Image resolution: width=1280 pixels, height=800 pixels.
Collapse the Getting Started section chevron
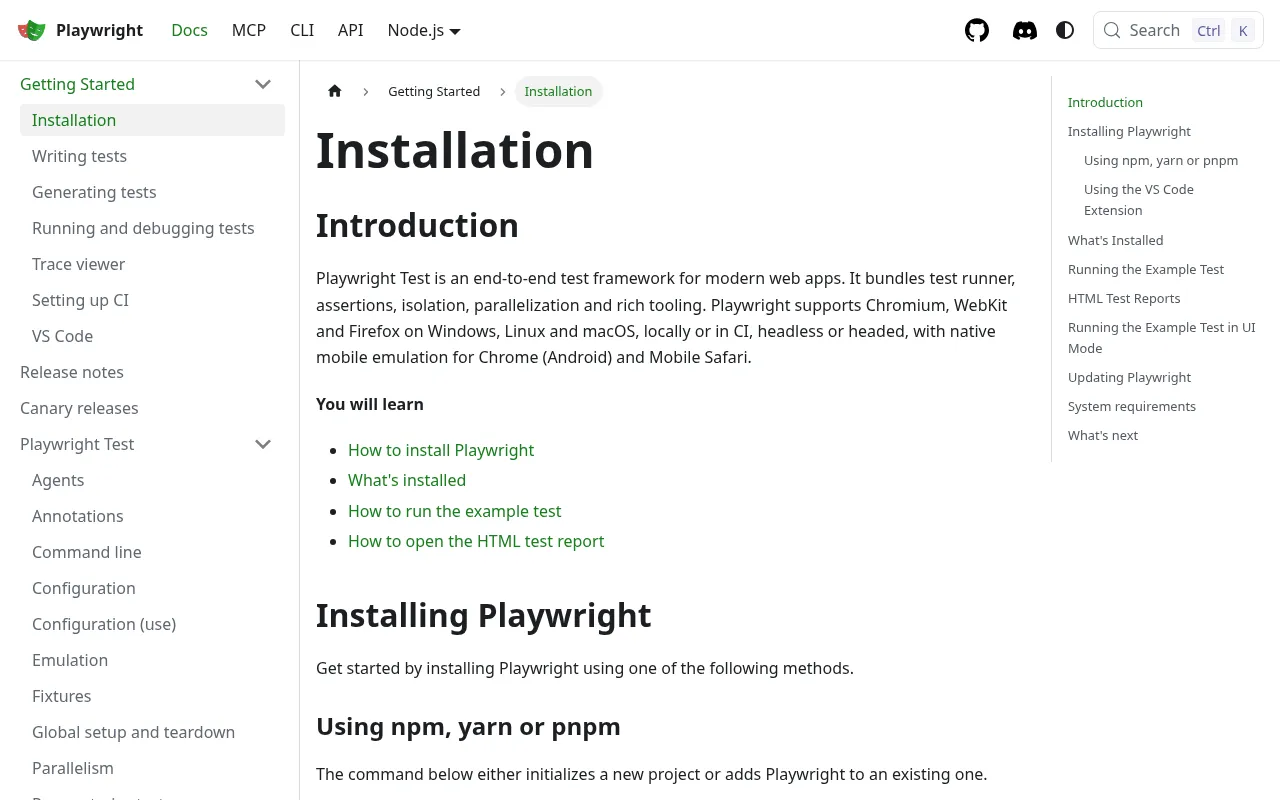[263, 84]
